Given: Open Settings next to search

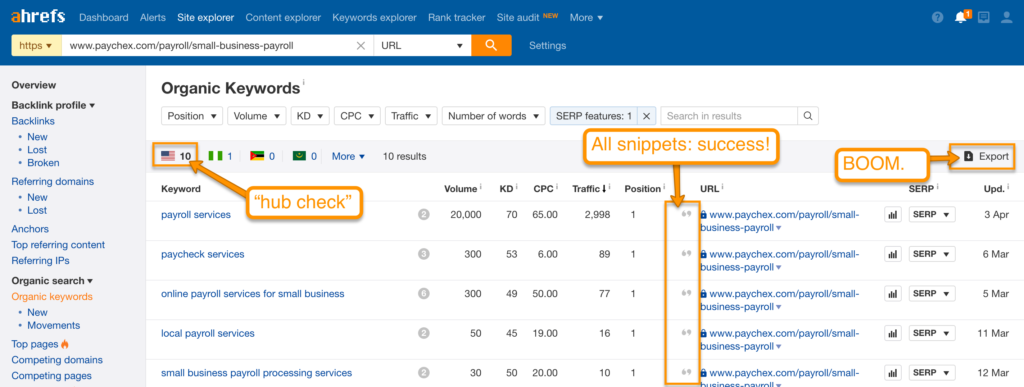Looking at the screenshot, I should [547, 46].
